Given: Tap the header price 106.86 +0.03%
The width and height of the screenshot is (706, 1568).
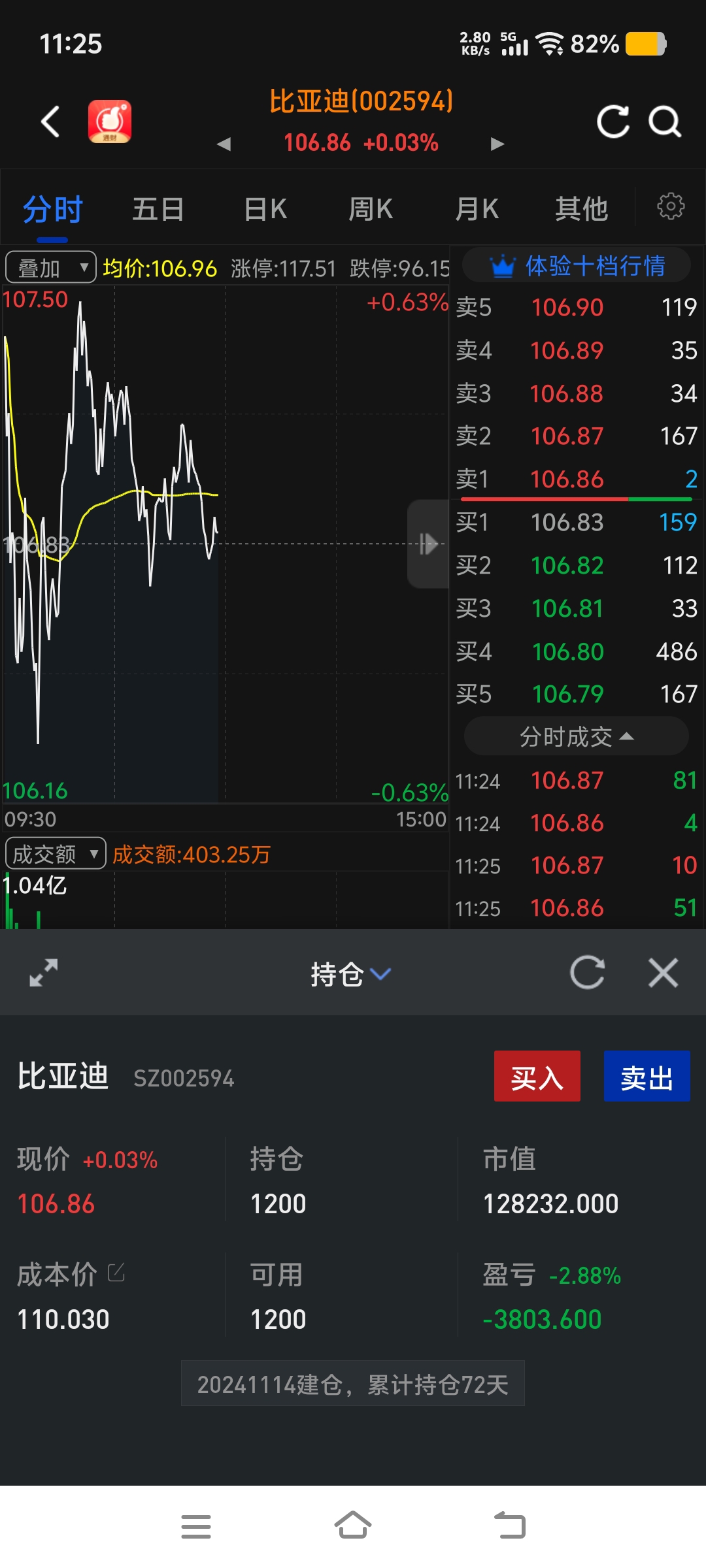Looking at the screenshot, I should (361, 142).
